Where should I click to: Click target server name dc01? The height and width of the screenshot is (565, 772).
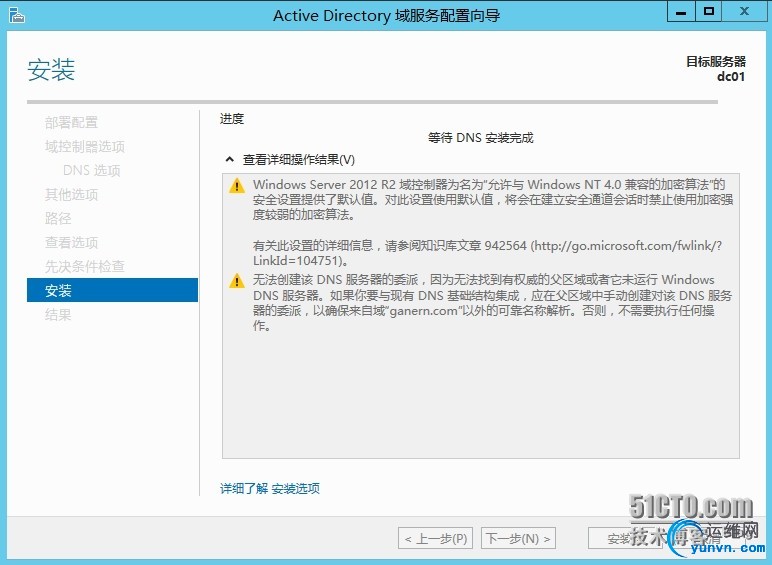point(731,77)
